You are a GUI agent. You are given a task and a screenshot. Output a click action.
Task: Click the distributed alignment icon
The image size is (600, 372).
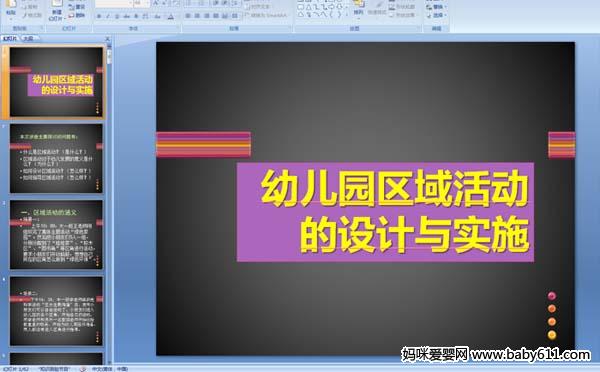[225, 16]
